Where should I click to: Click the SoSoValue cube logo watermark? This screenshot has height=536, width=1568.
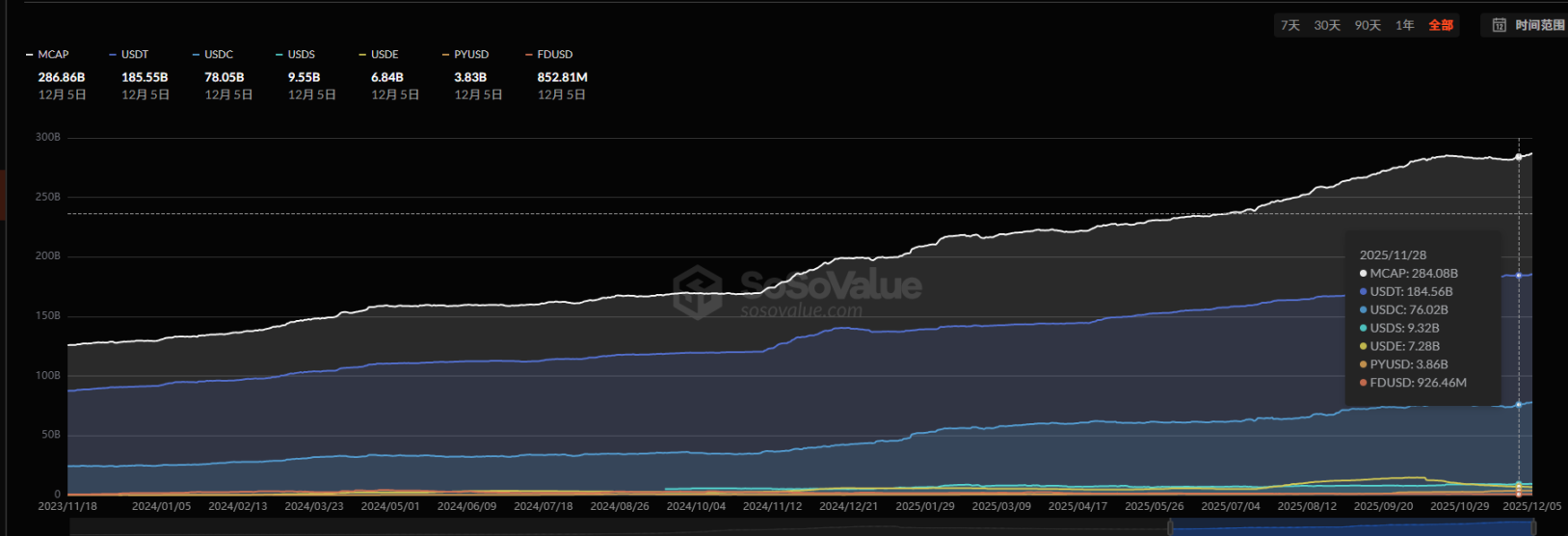pos(697,292)
